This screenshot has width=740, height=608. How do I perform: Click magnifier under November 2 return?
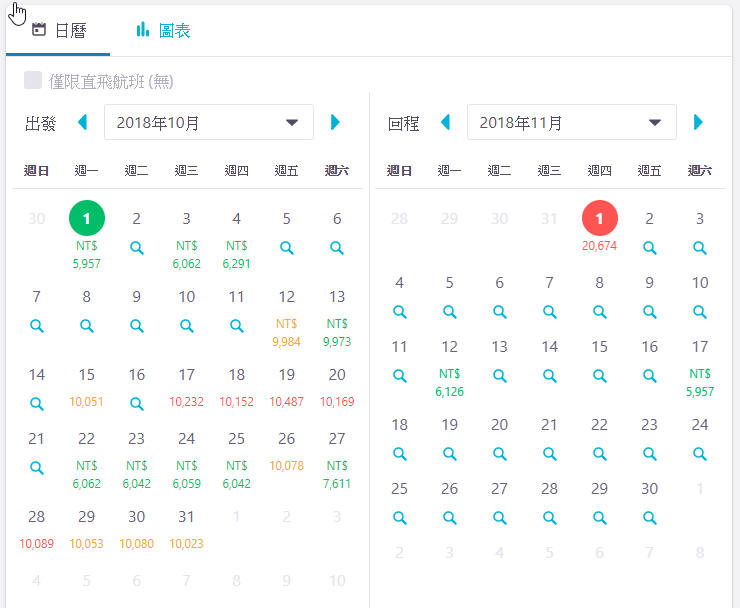pos(650,246)
